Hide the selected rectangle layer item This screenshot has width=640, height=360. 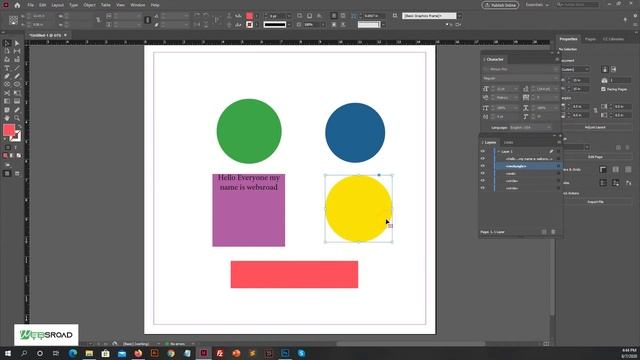(482, 166)
